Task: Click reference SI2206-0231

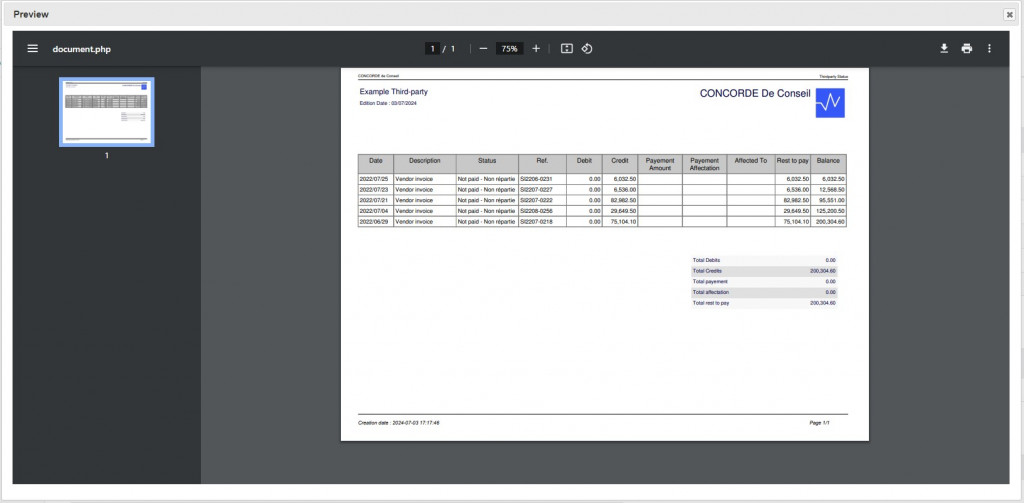Action: 536,179
